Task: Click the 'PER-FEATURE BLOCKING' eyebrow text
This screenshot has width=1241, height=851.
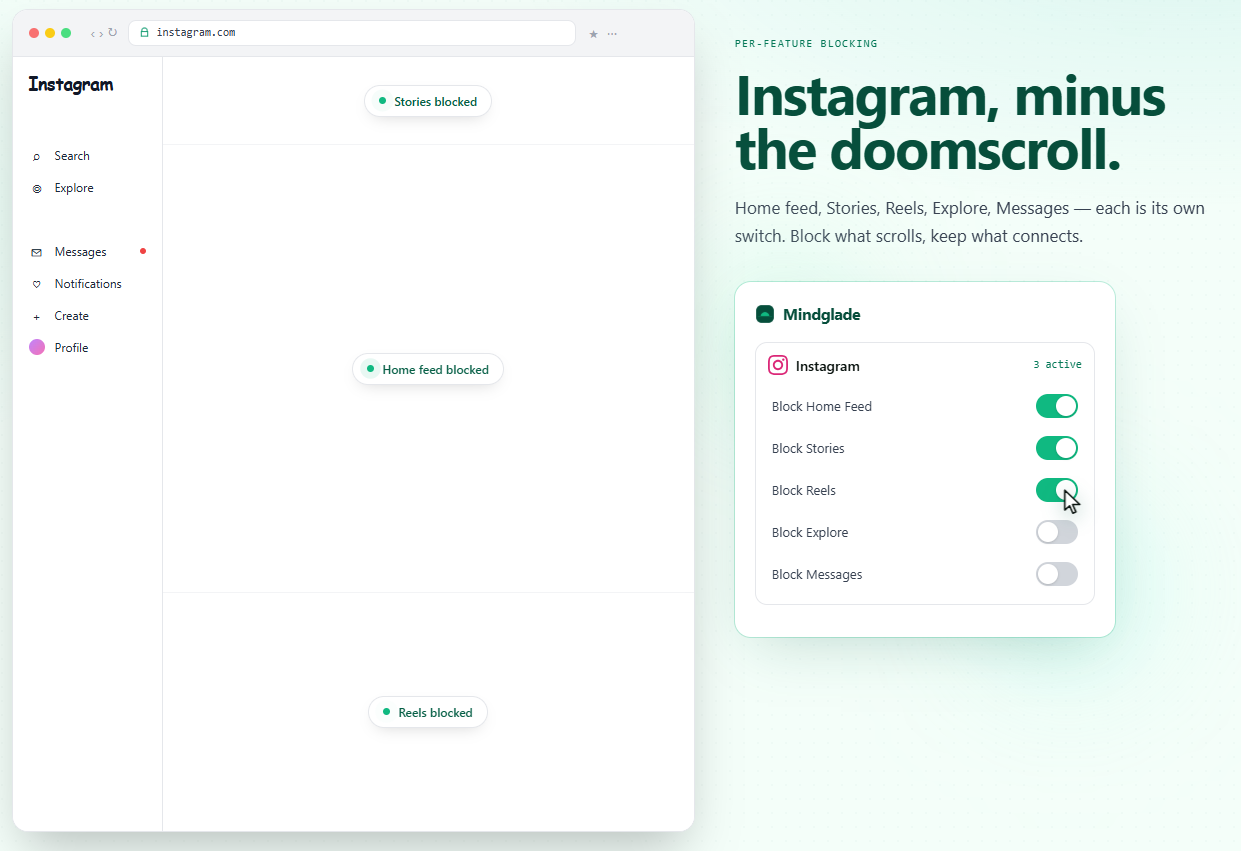Action: coord(806,44)
